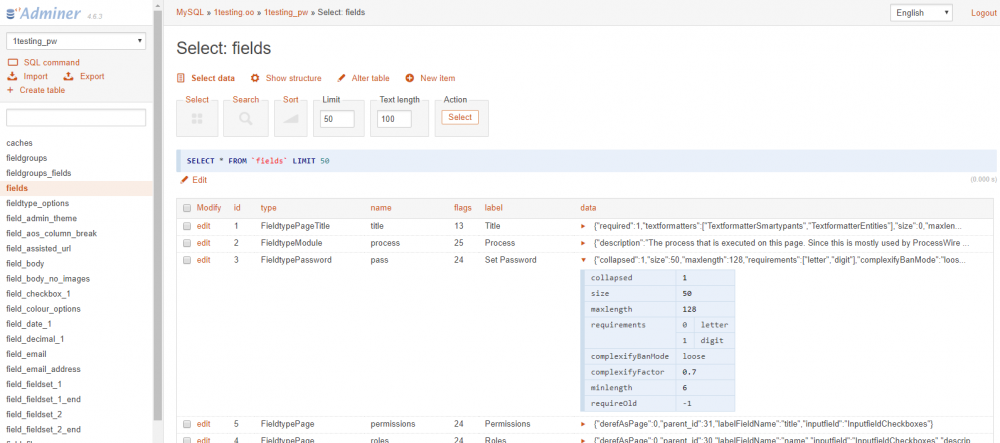This screenshot has width=1000, height=443.
Task: Click the Select data icon
Action: point(181,78)
